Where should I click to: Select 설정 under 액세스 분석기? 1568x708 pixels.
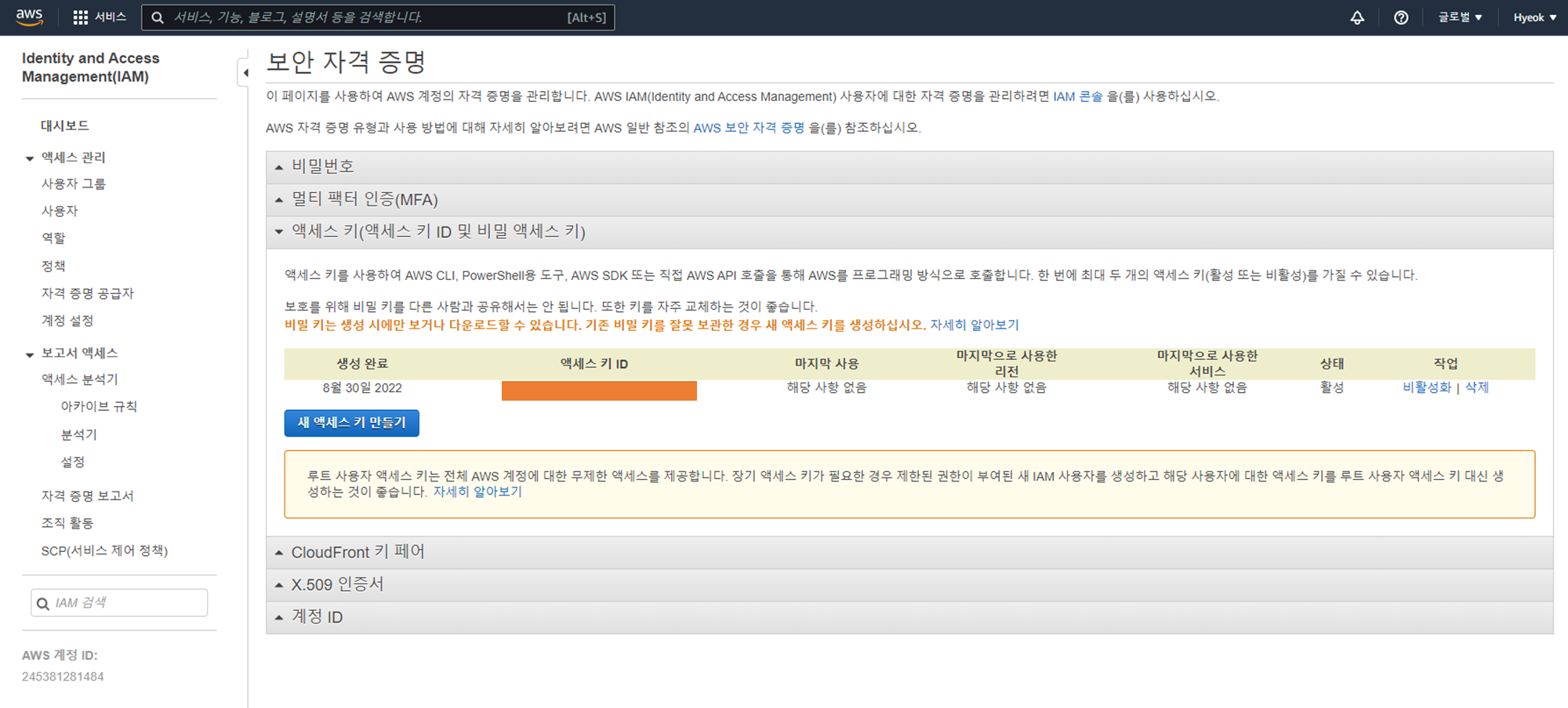click(73, 462)
